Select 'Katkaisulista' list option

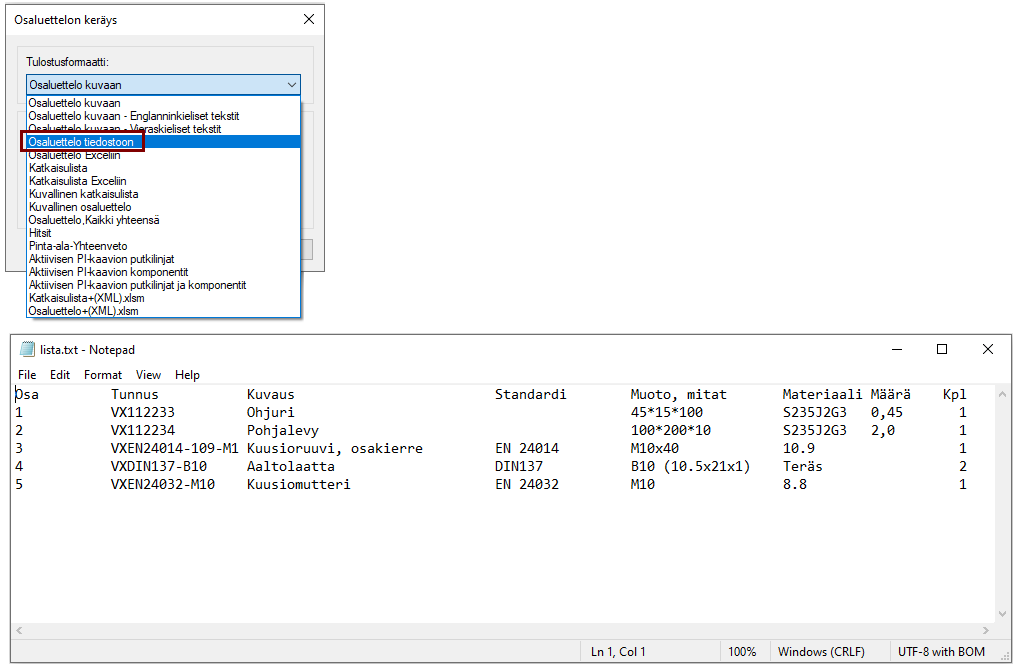pos(58,168)
